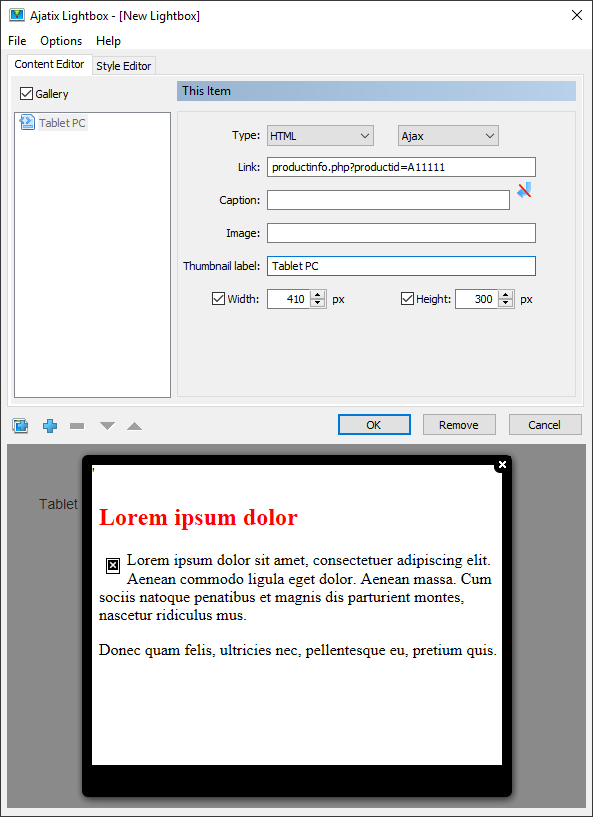
Task: Uncheck the Width checkbox
Action: tap(218, 299)
